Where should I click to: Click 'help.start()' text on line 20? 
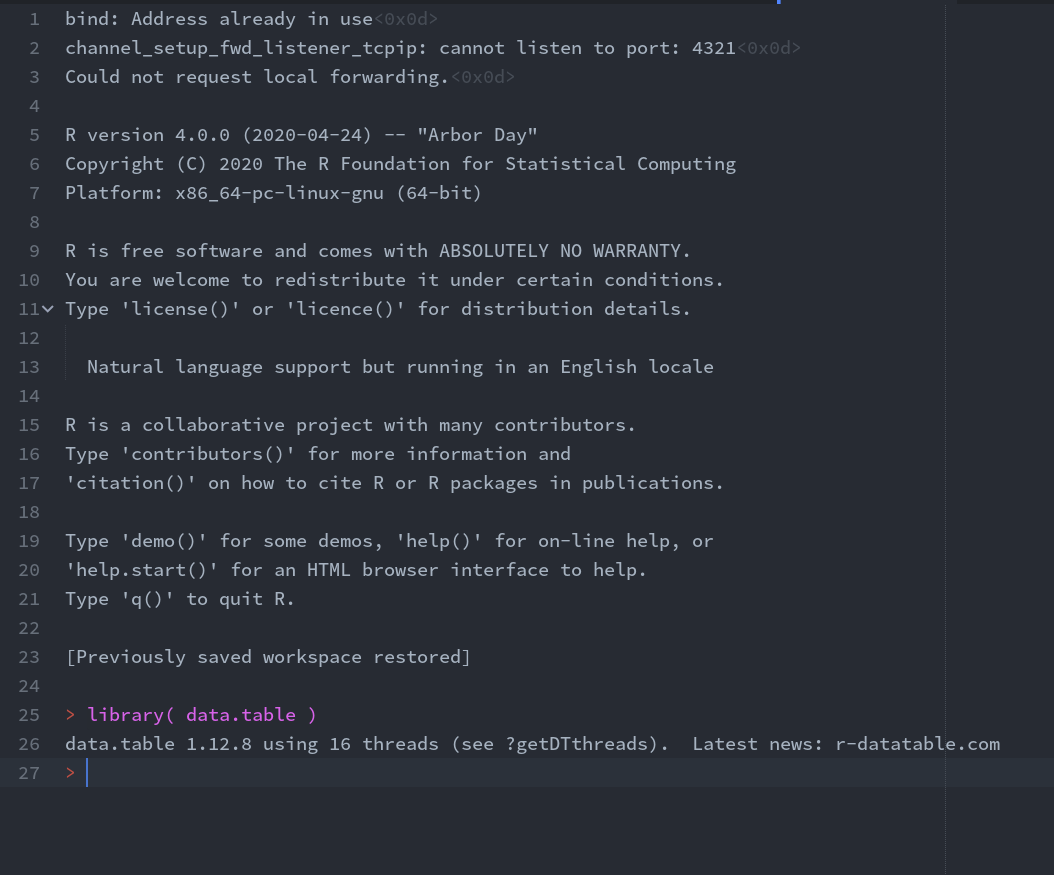pos(142,570)
